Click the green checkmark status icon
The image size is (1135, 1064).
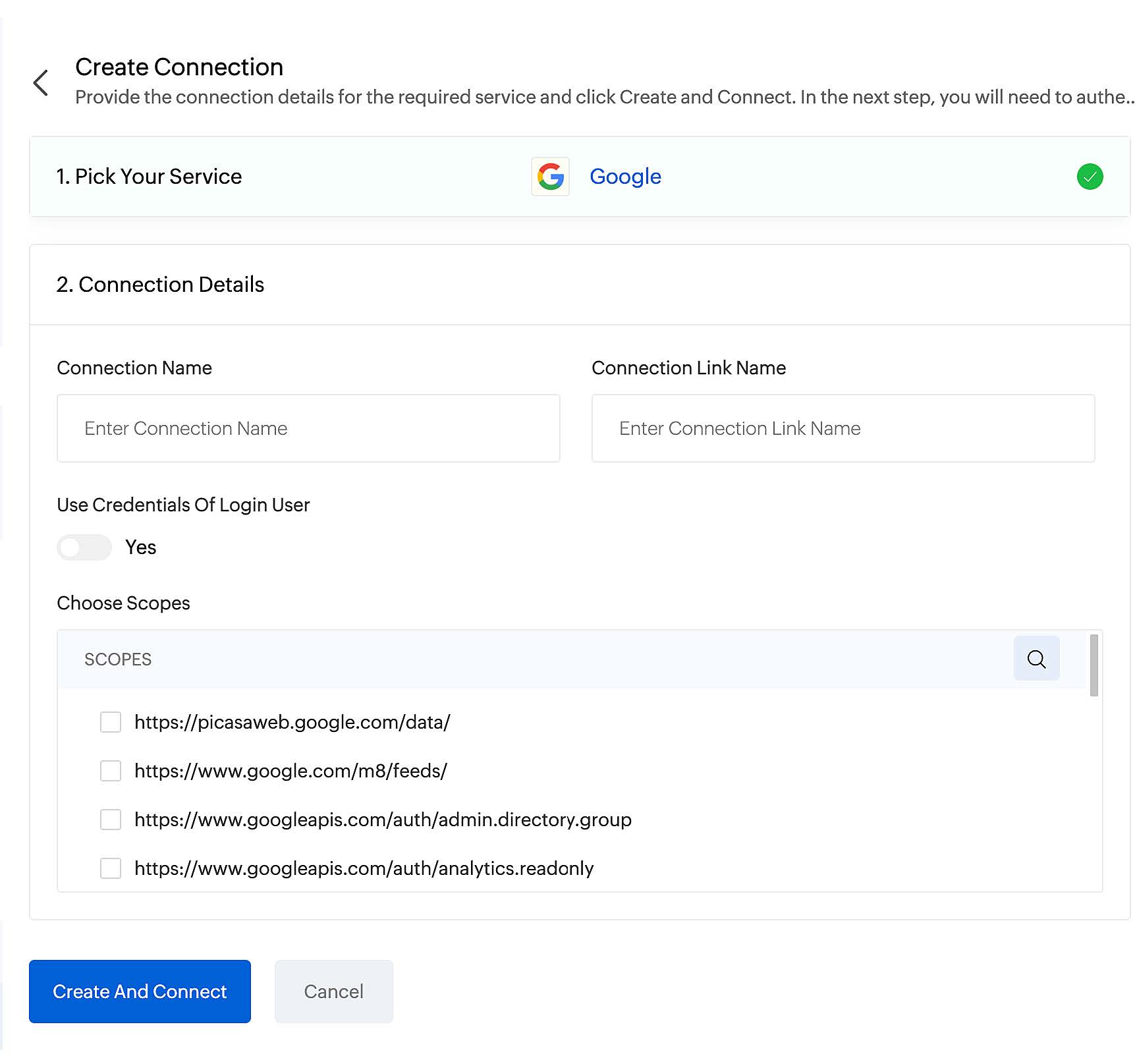click(1090, 177)
